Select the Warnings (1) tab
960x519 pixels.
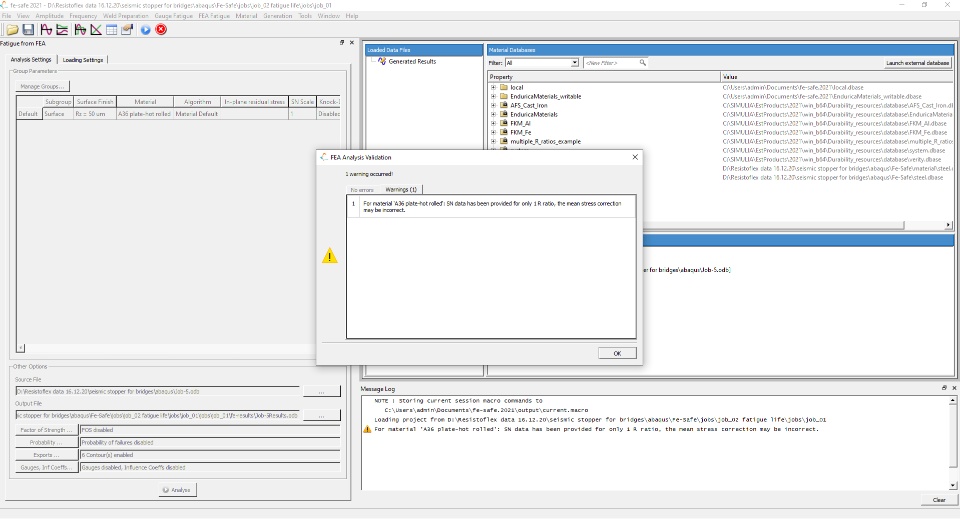tap(401, 189)
